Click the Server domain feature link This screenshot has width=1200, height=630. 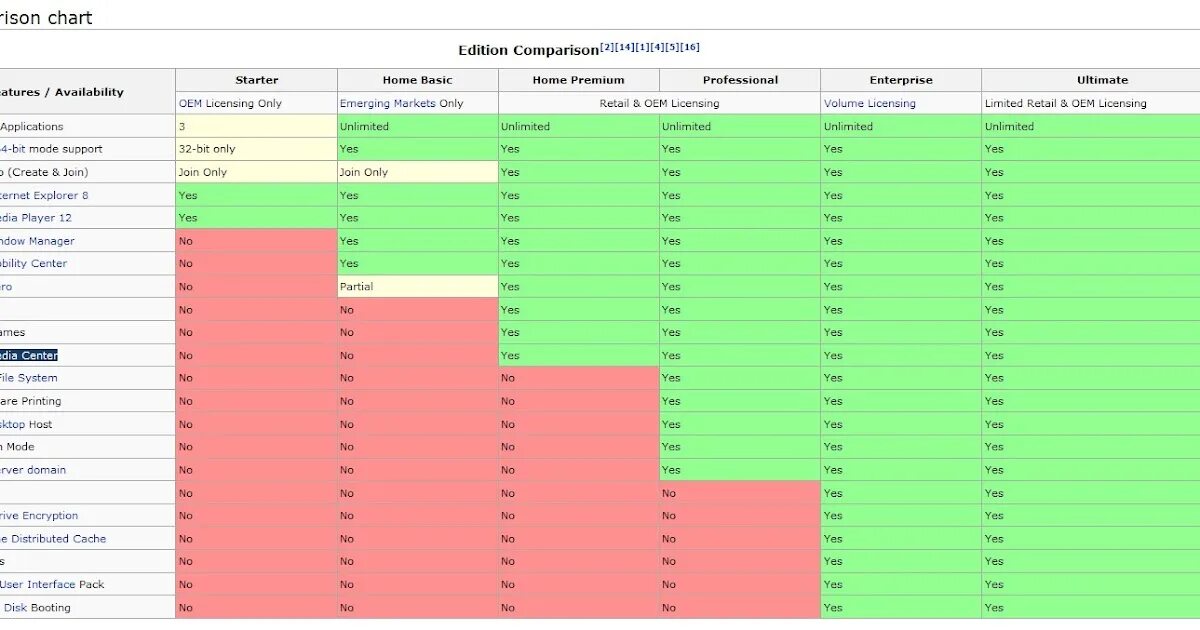33,470
